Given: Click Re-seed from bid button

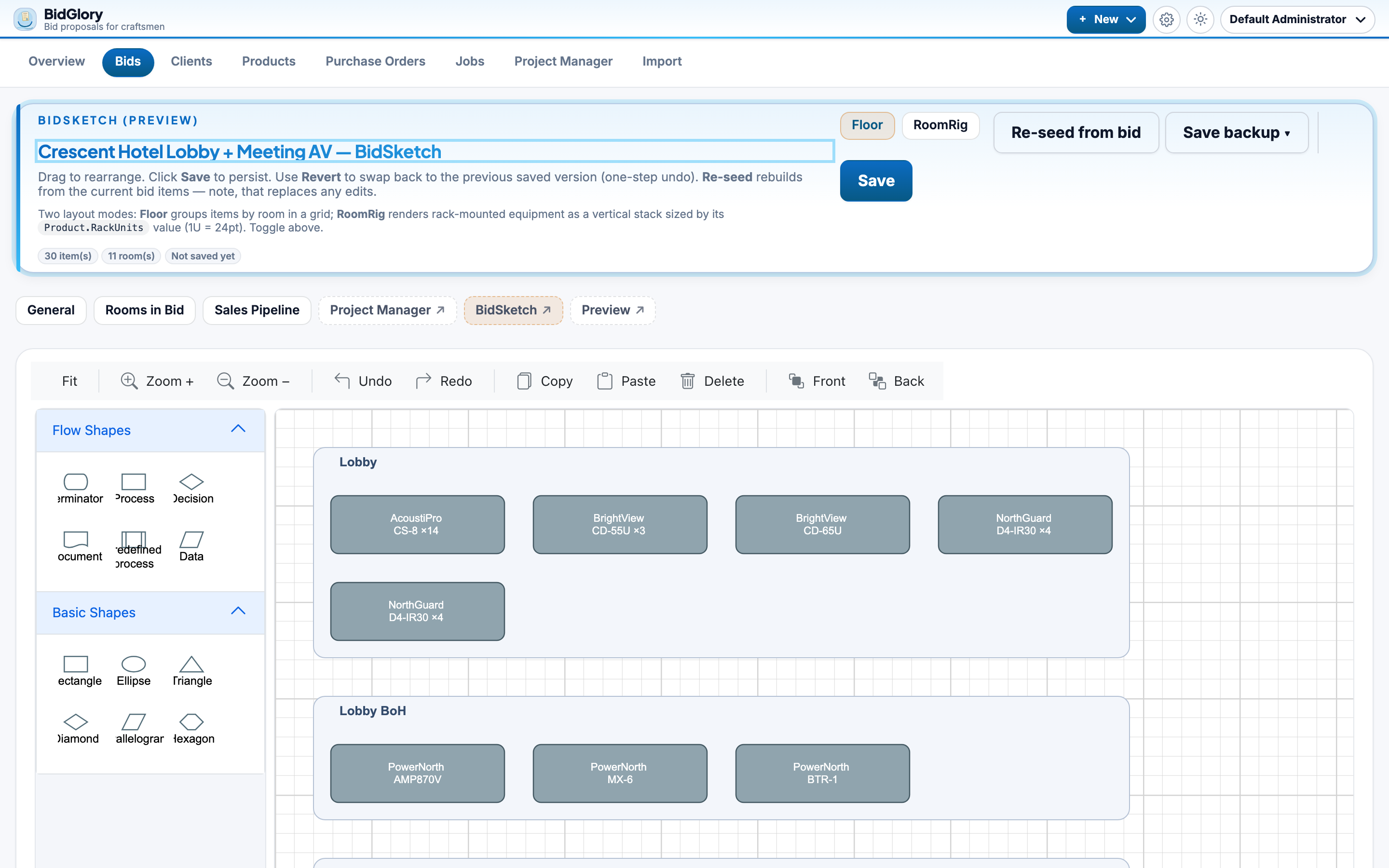Looking at the screenshot, I should 1076,133.
